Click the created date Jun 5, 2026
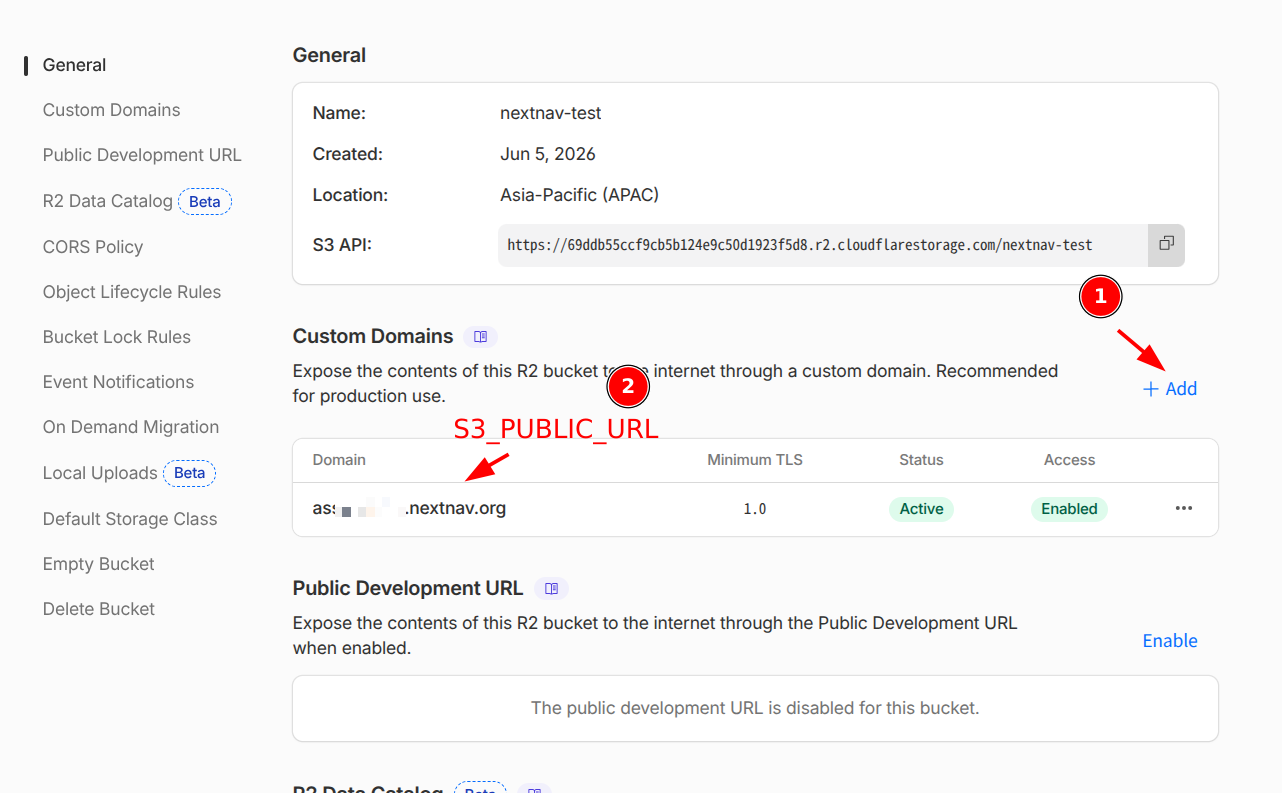Image resolution: width=1282 pixels, height=793 pixels. point(548,154)
